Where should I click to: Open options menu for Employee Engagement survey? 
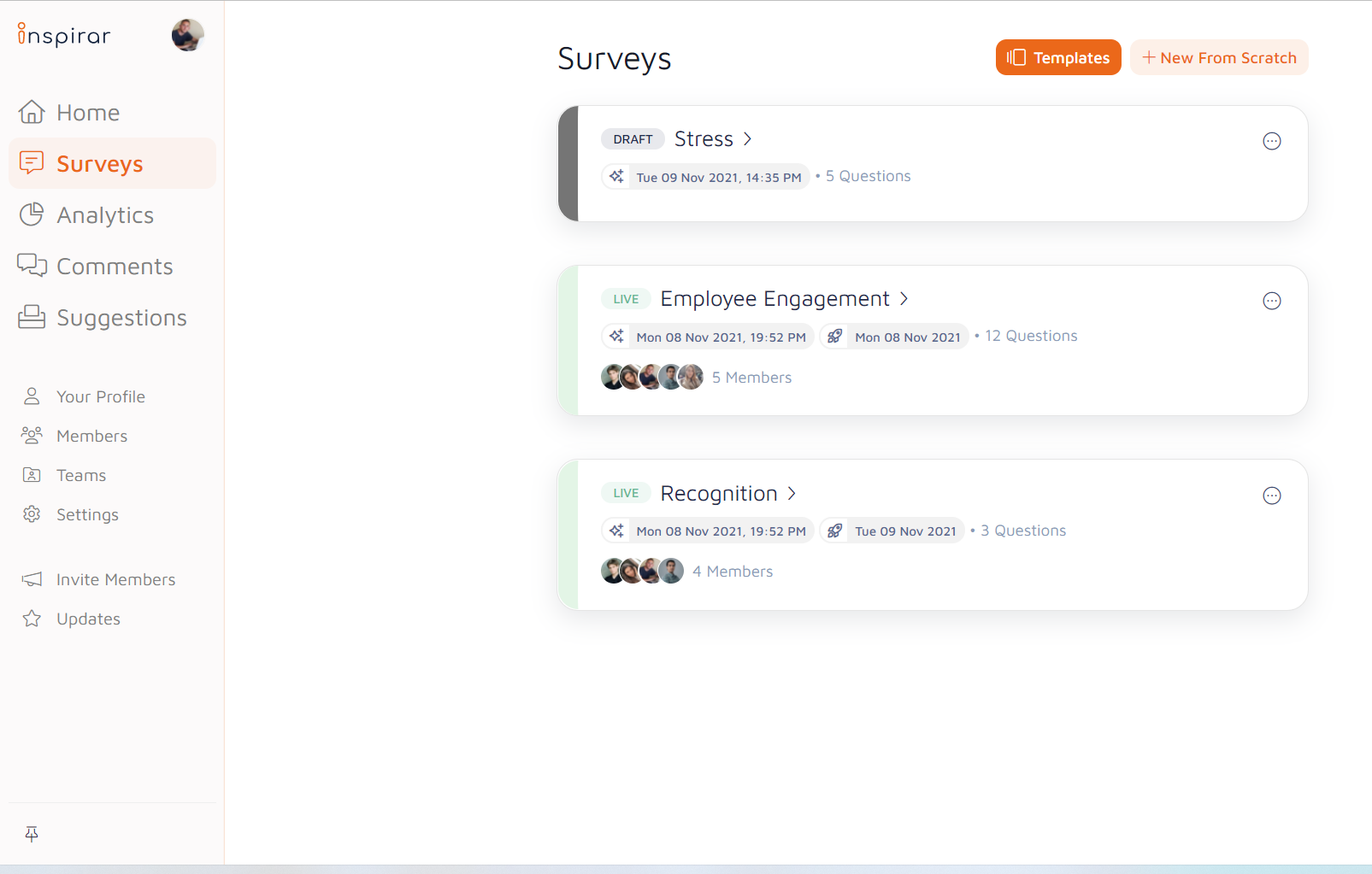tap(1271, 301)
